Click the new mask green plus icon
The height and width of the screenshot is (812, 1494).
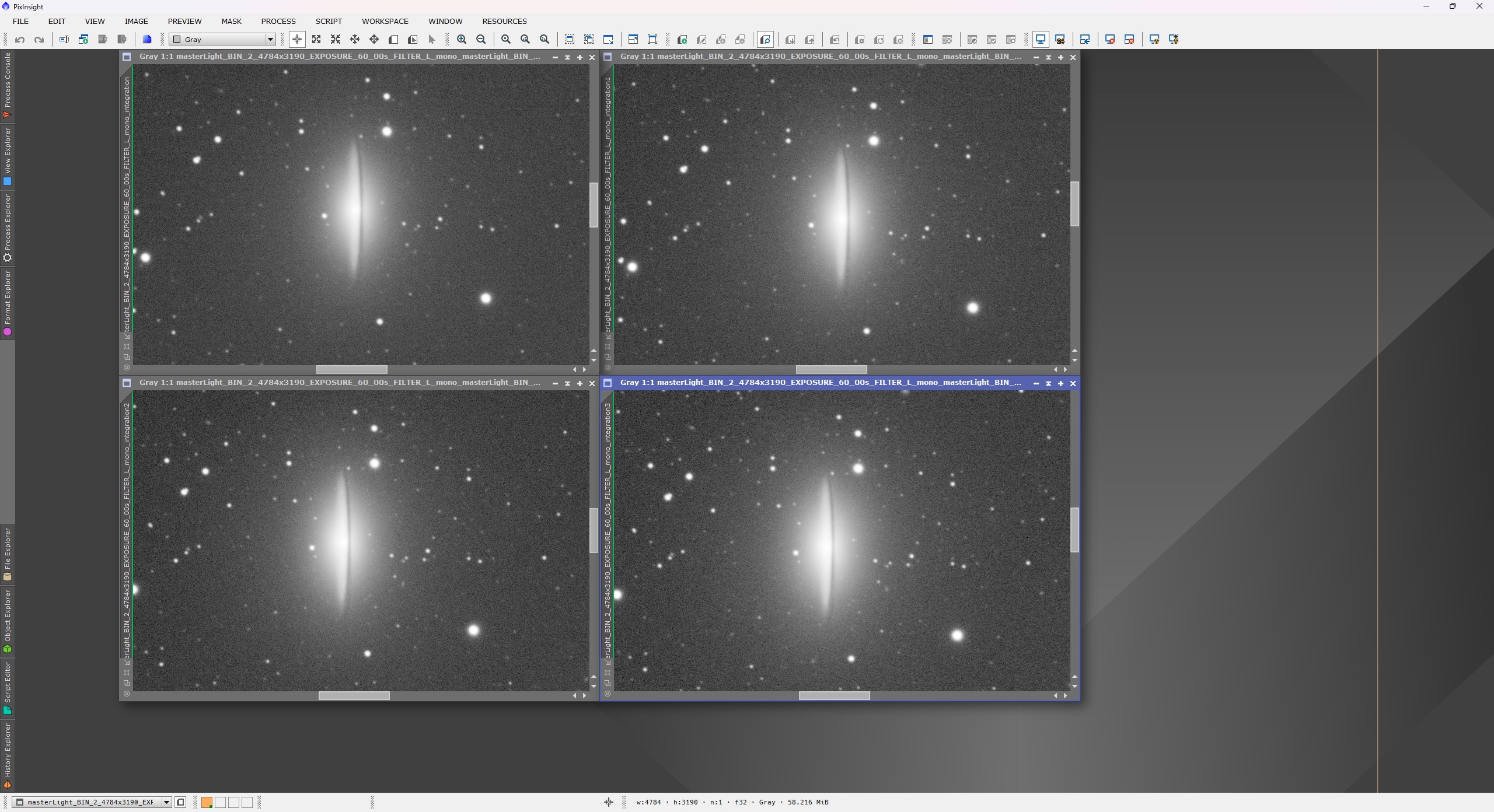682,39
